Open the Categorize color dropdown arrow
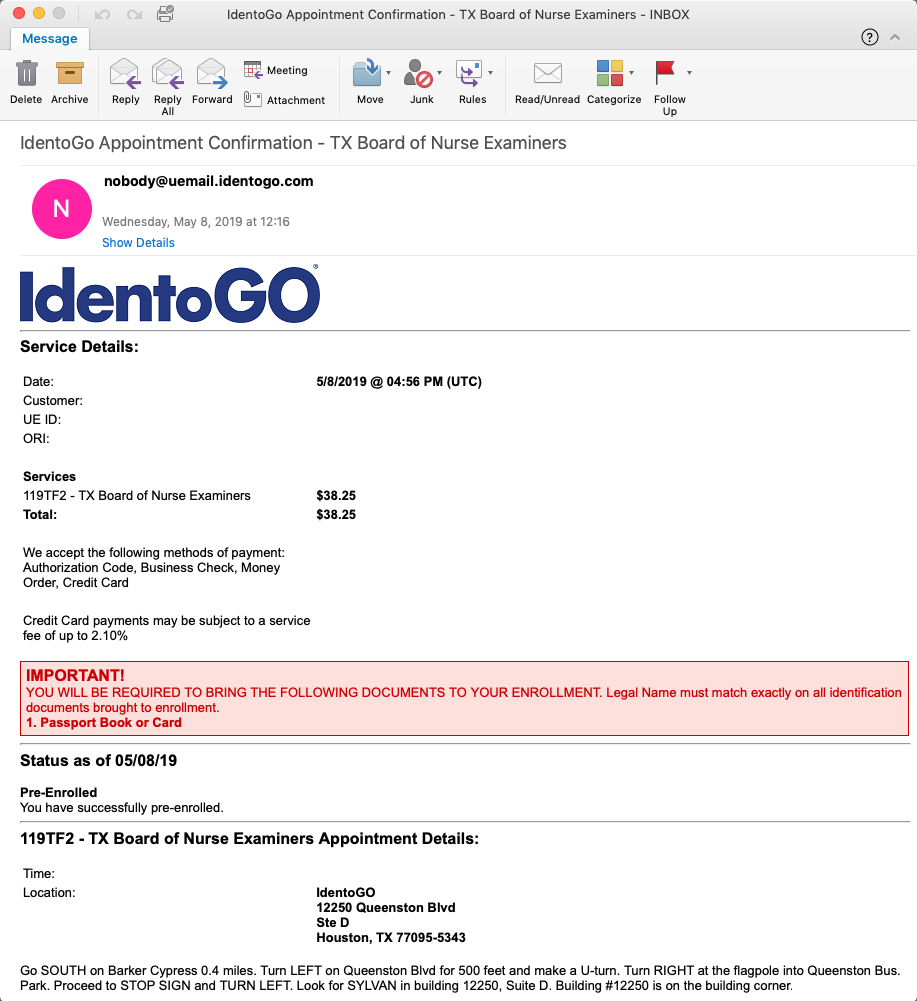 click(632, 73)
